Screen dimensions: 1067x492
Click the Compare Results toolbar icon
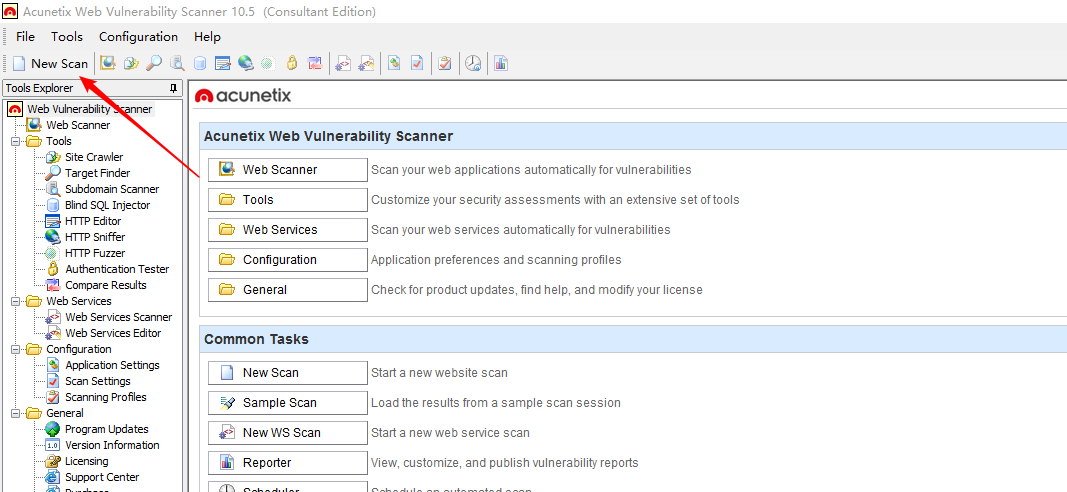click(x=315, y=63)
